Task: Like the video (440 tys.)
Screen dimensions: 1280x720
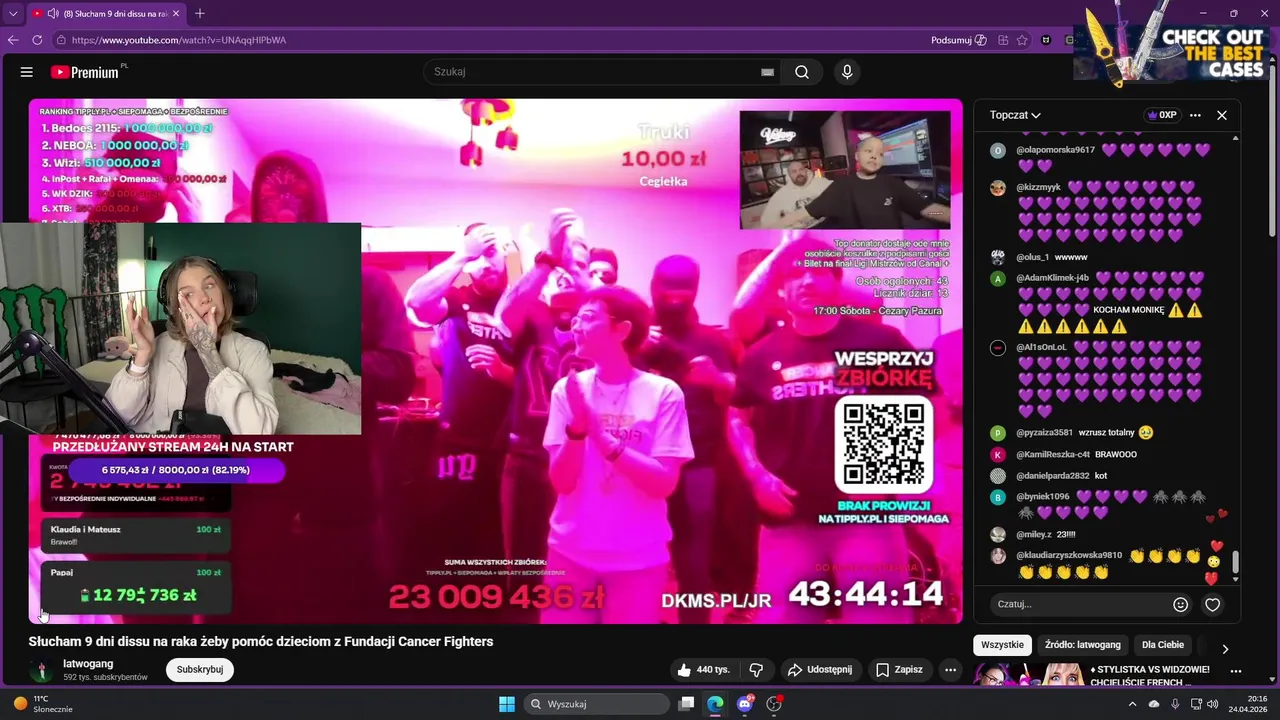Action: [x=704, y=669]
